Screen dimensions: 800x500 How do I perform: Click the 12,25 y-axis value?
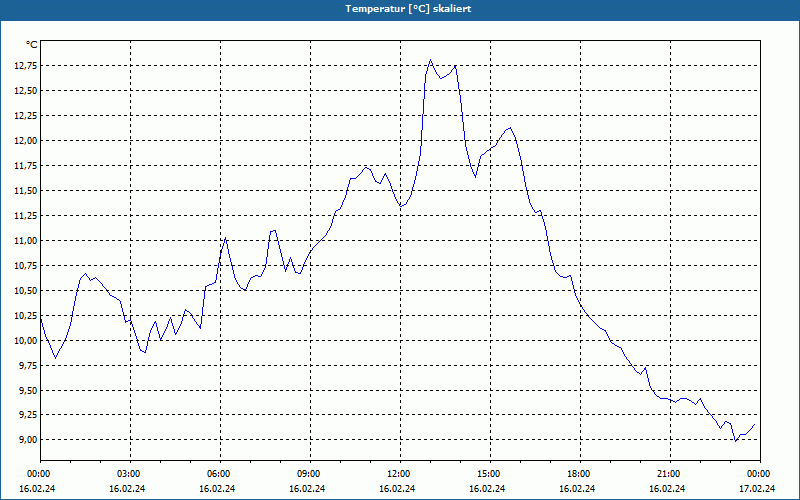pyautogui.click(x=24, y=115)
